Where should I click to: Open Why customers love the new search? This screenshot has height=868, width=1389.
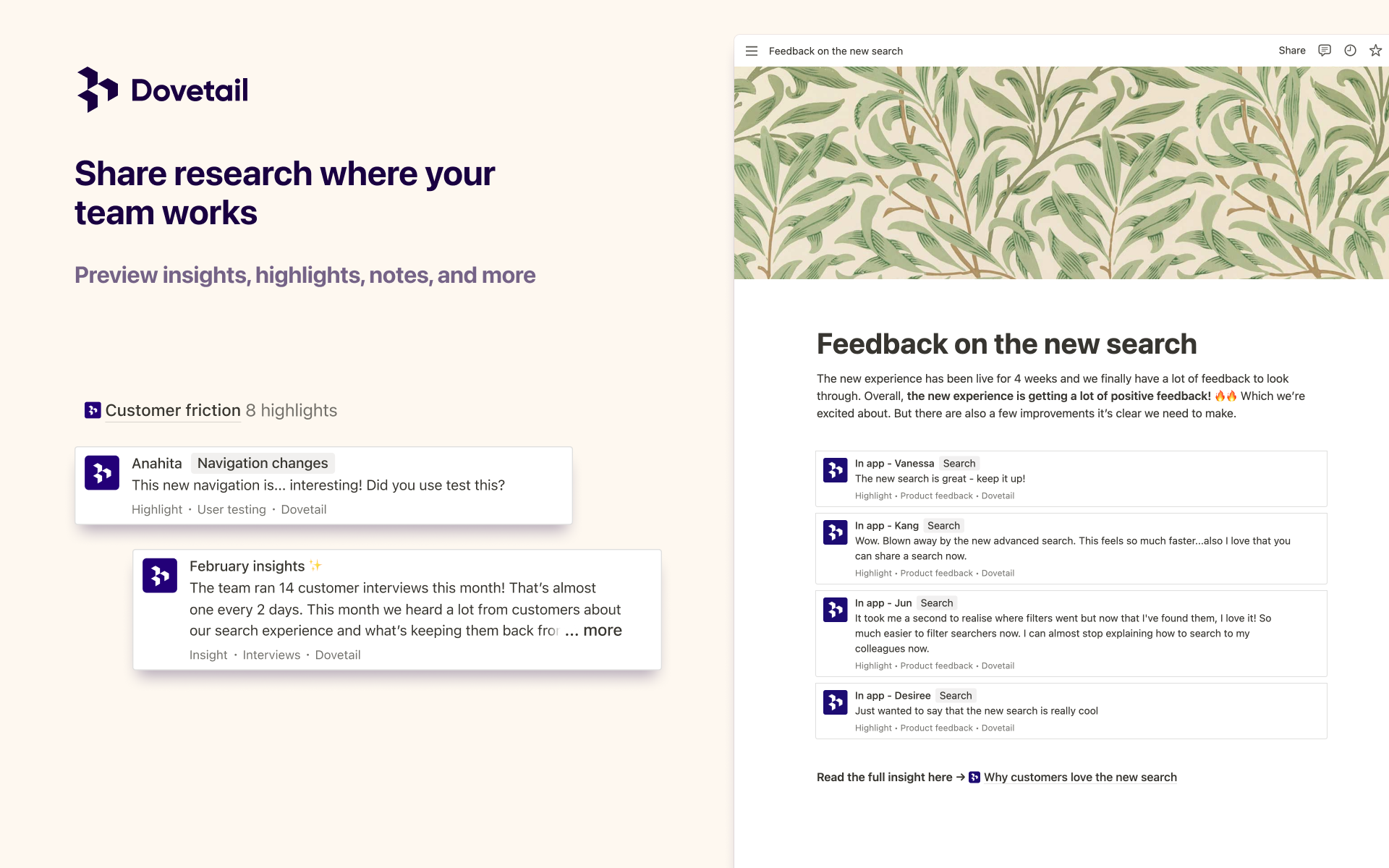(x=1080, y=777)
